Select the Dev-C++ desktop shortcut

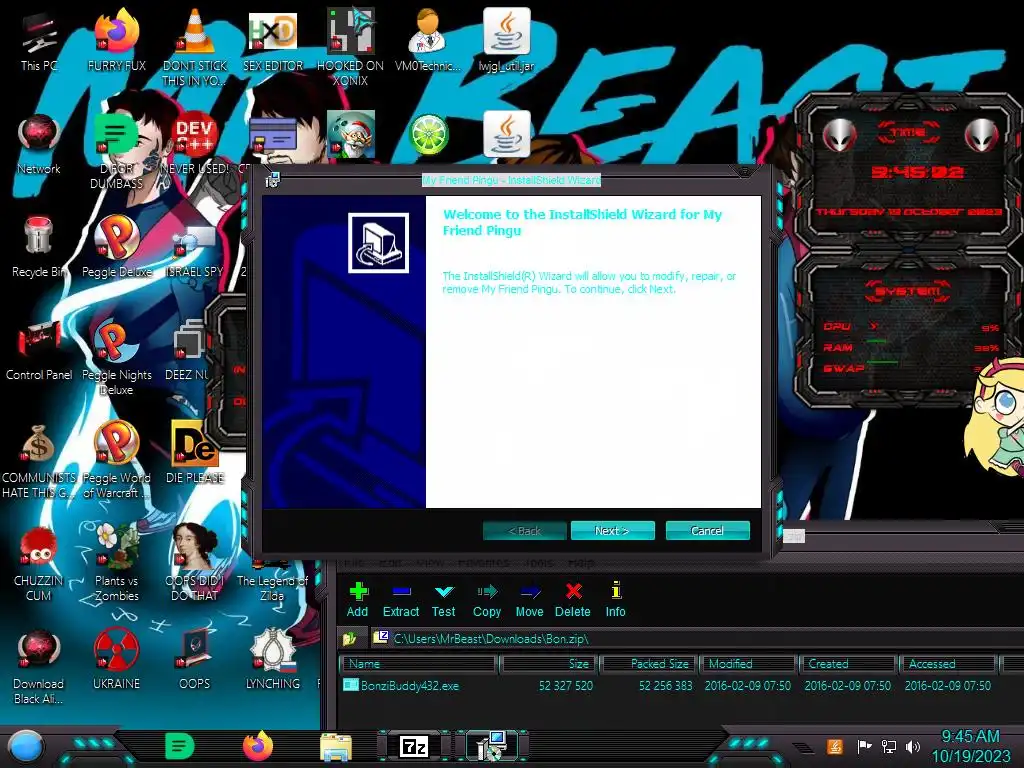195,144
